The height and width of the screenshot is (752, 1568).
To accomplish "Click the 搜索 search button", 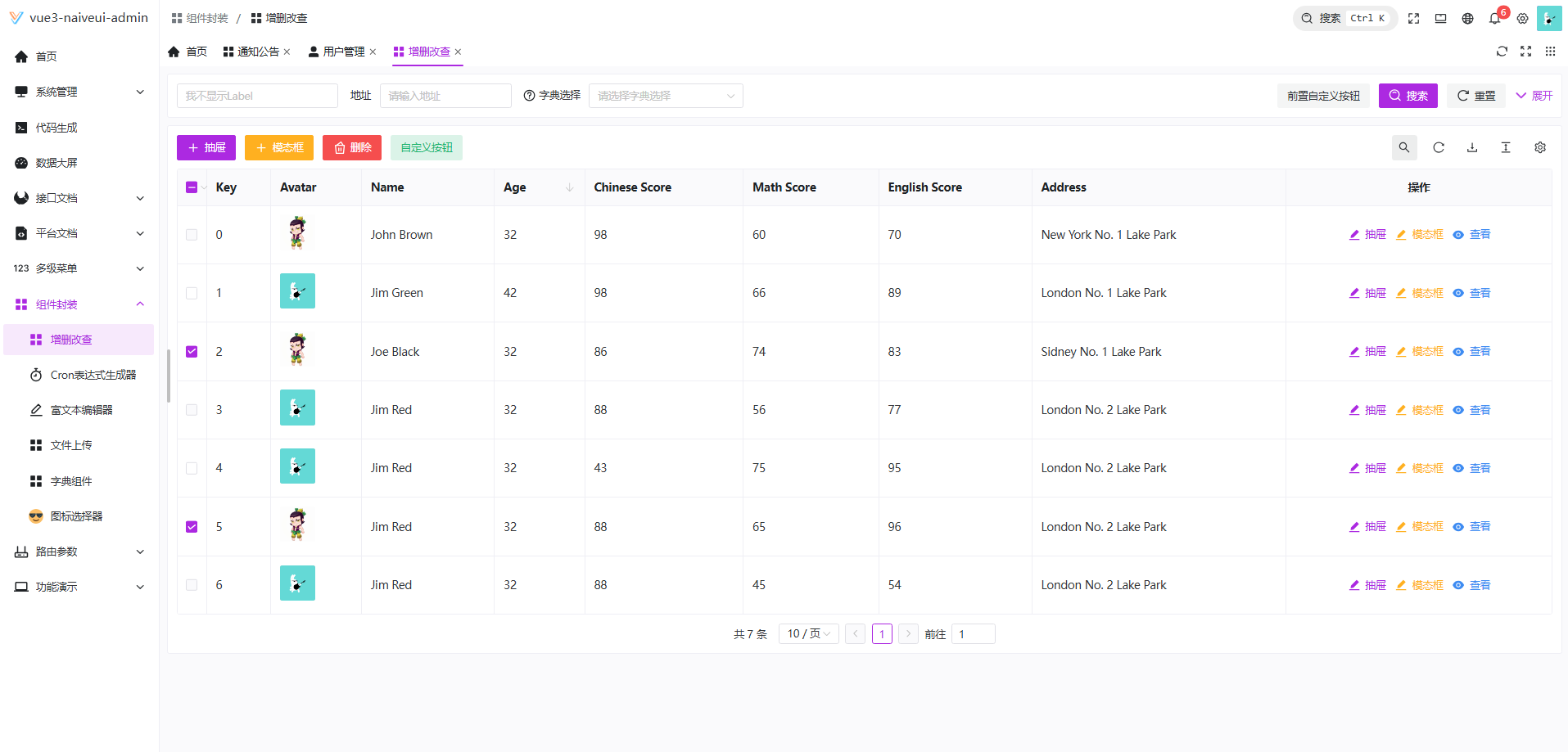I will pyautogui.click(x=1408, y=95).
